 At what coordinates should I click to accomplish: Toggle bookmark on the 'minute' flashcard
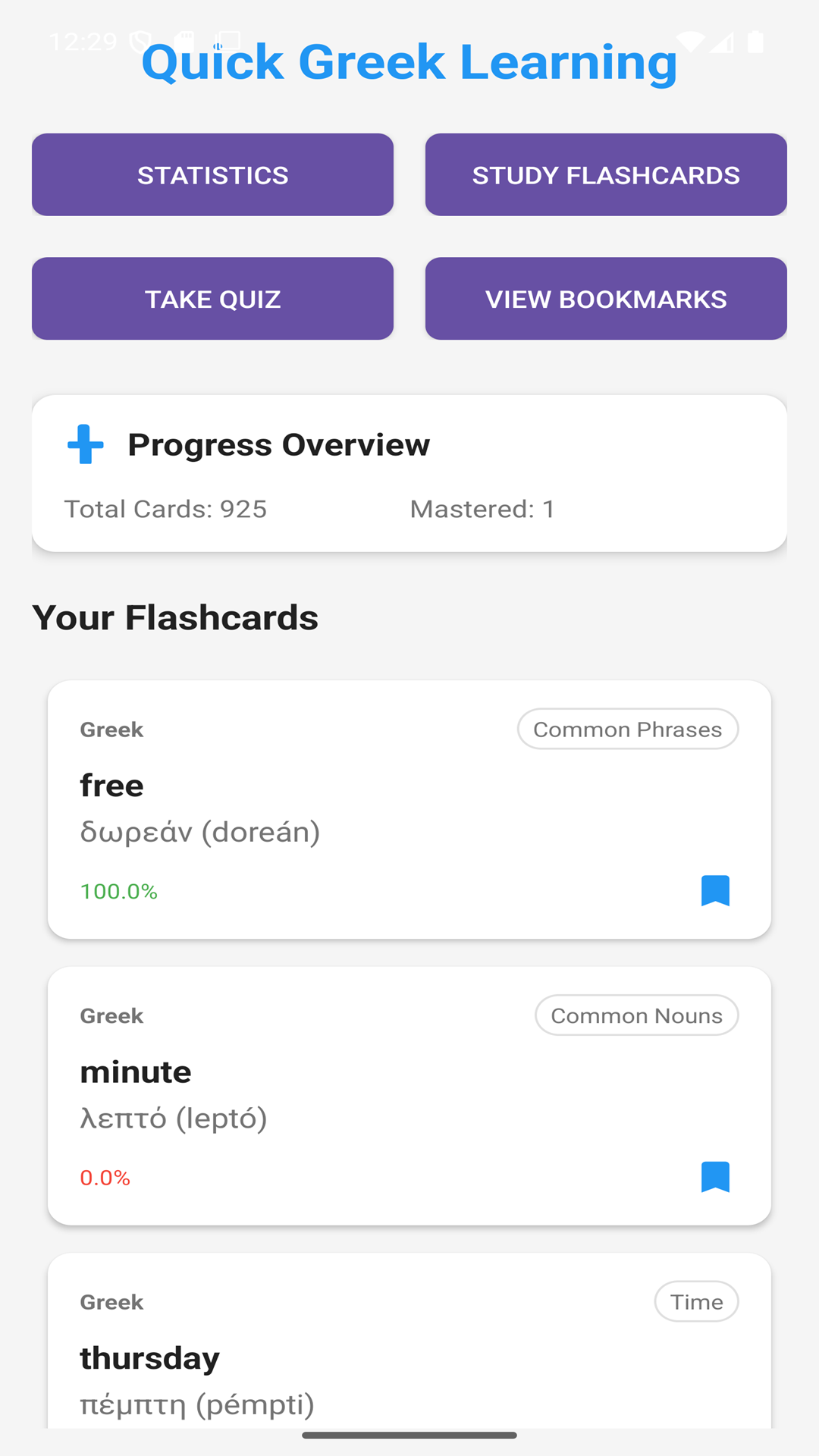pyautogui.click(x=715, y=1177)
